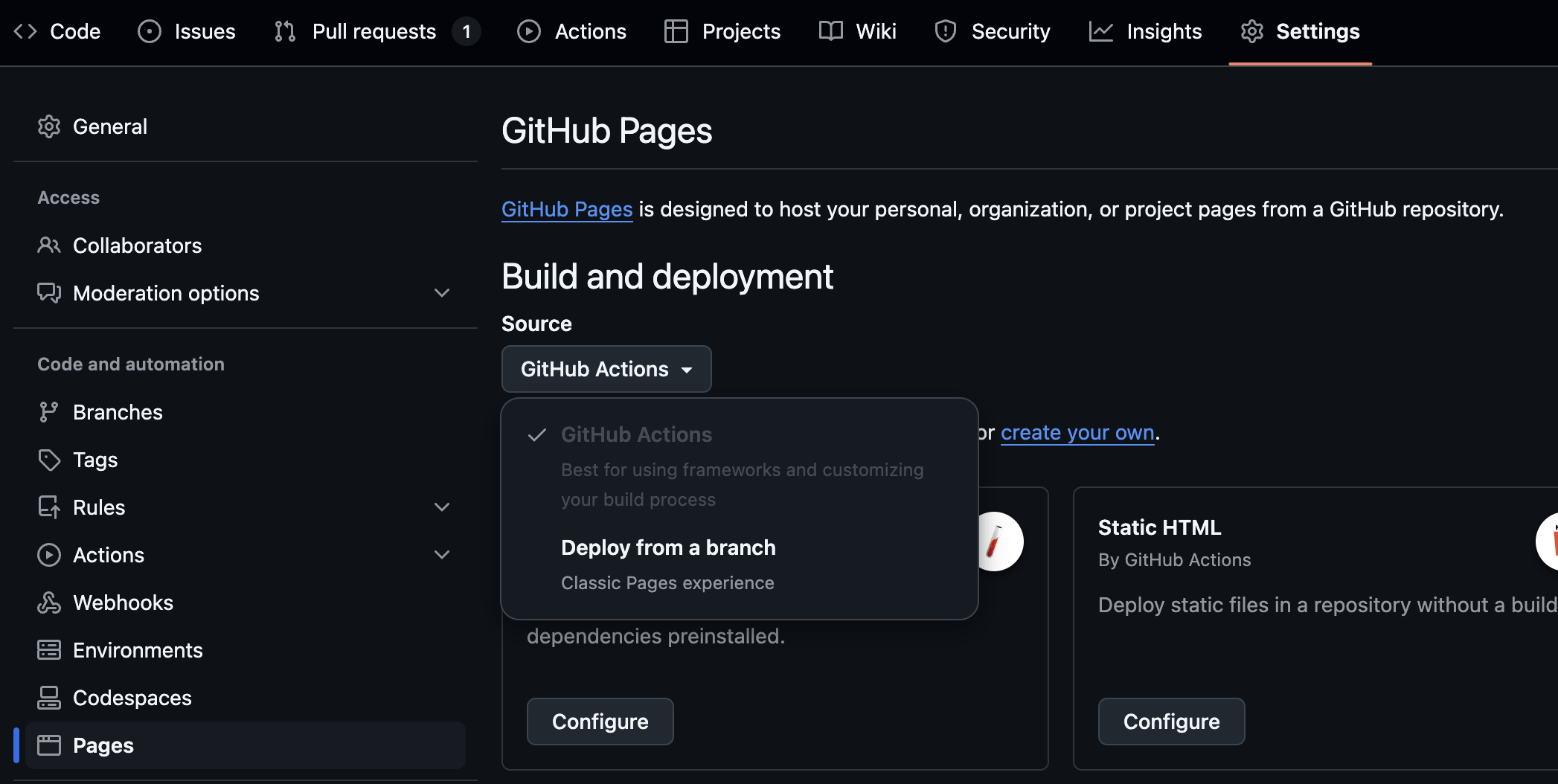Screen dimensions: 1558x784
Task: Select the Branches icon in sidebar
Action: tap(49, 411)
